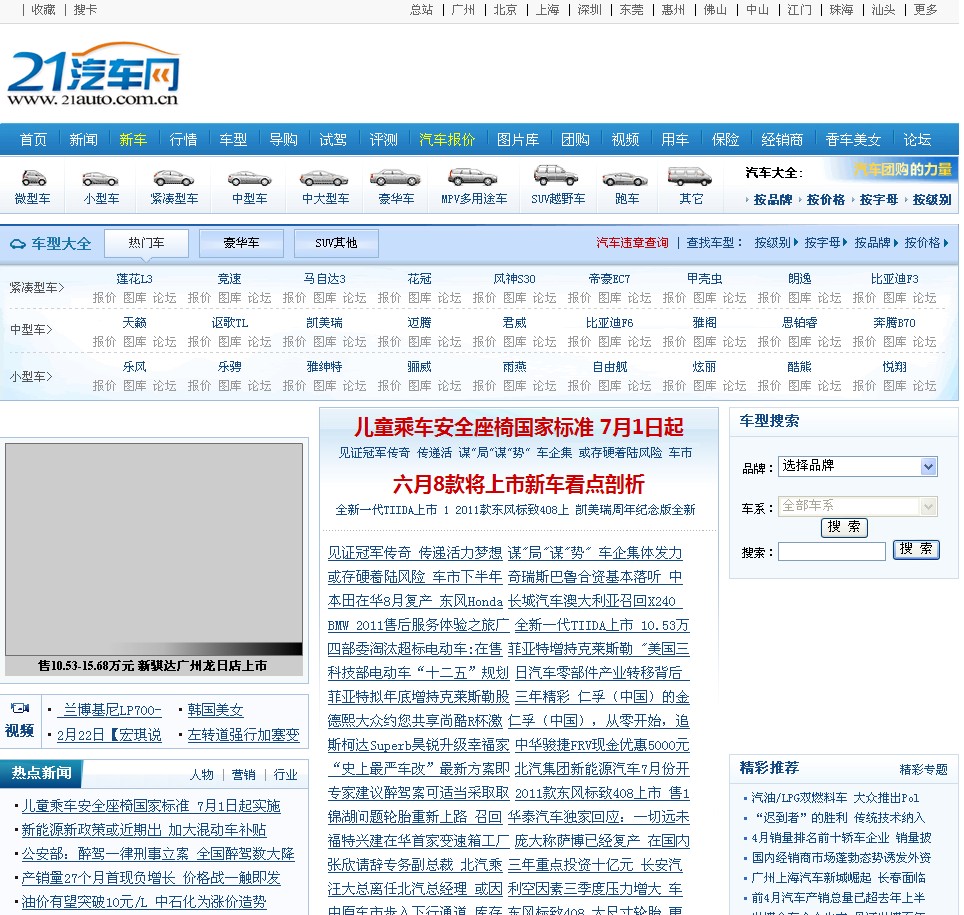Expand the 按价格 find-model option
Screen dimensions: 964x915
pyautogui.click(x=926, y=243)
